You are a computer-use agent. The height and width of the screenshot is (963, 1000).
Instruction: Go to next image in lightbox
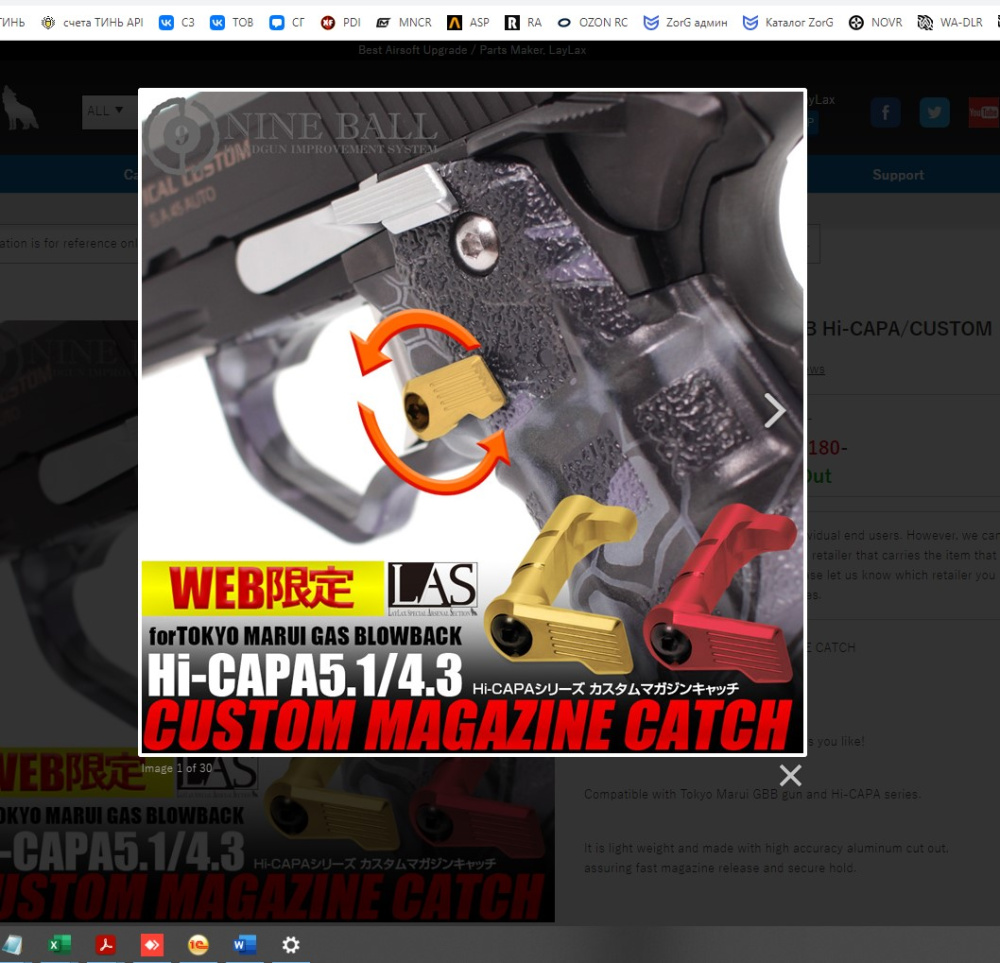(x=774, y=410)
